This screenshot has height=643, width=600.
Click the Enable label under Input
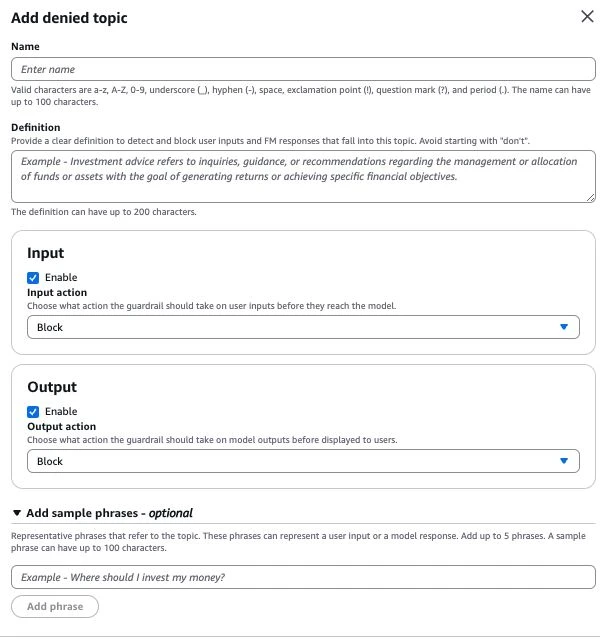(61, 277)
